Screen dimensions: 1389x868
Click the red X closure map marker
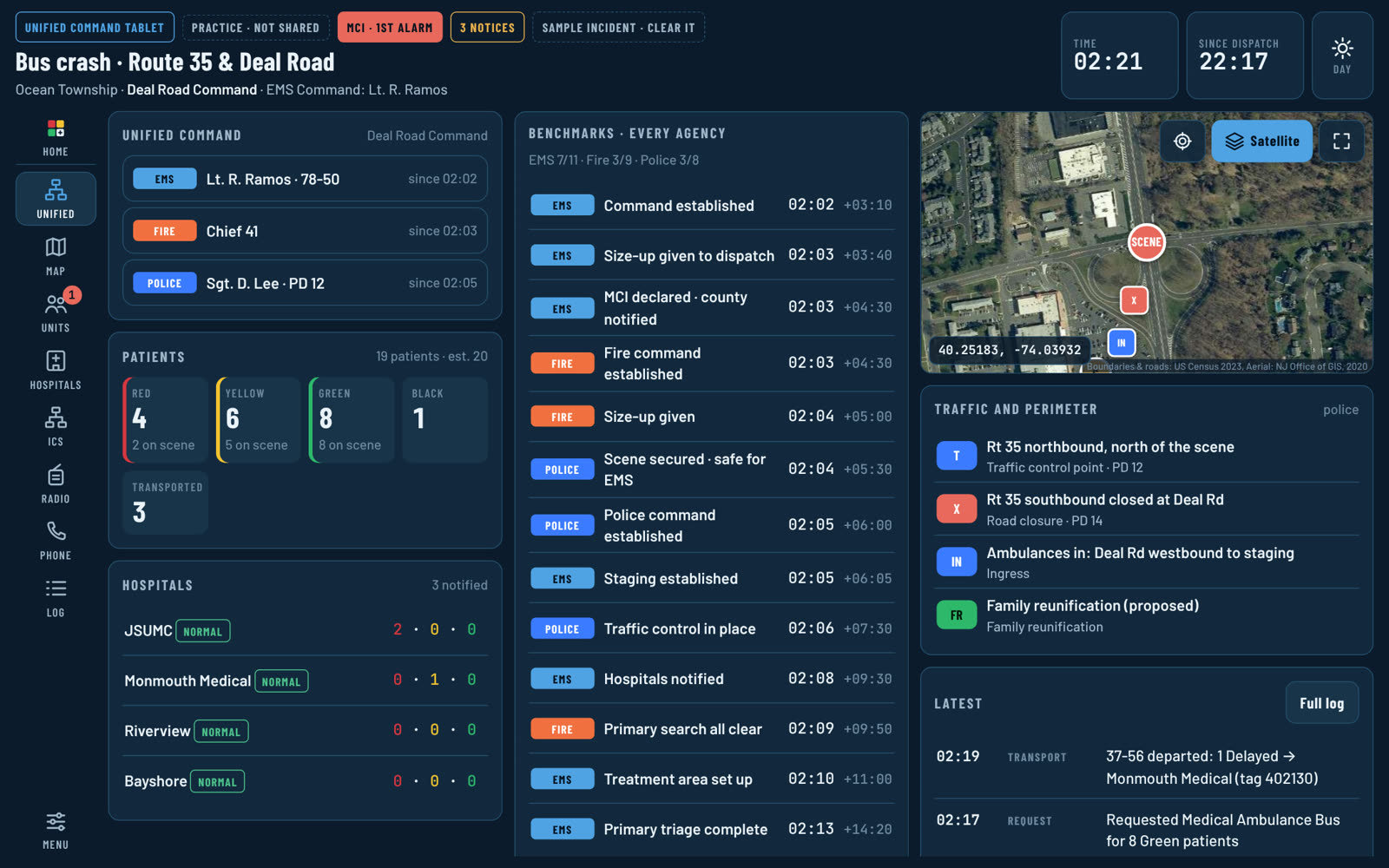tap(1134, 300)
